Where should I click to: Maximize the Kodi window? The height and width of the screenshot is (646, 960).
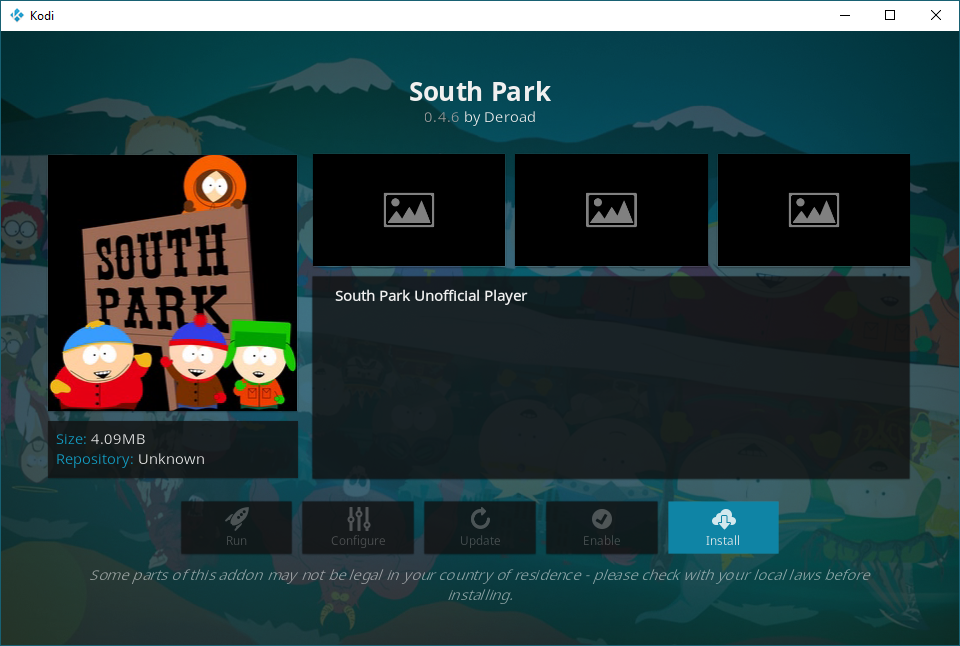point(890,15)
